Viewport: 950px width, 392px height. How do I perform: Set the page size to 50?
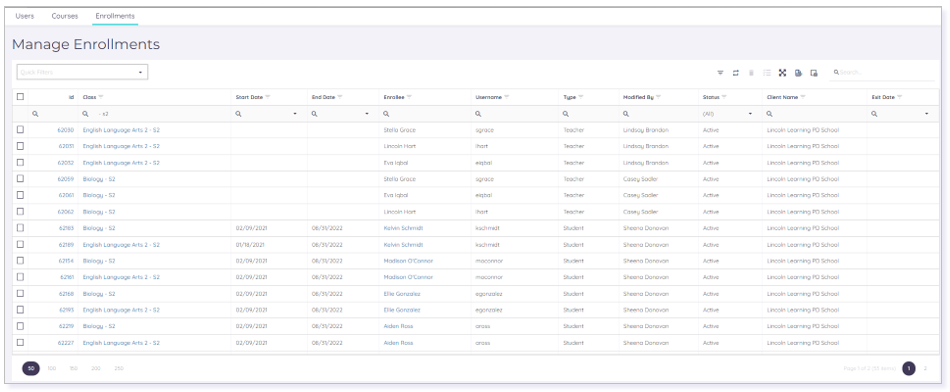coord(31,368)
